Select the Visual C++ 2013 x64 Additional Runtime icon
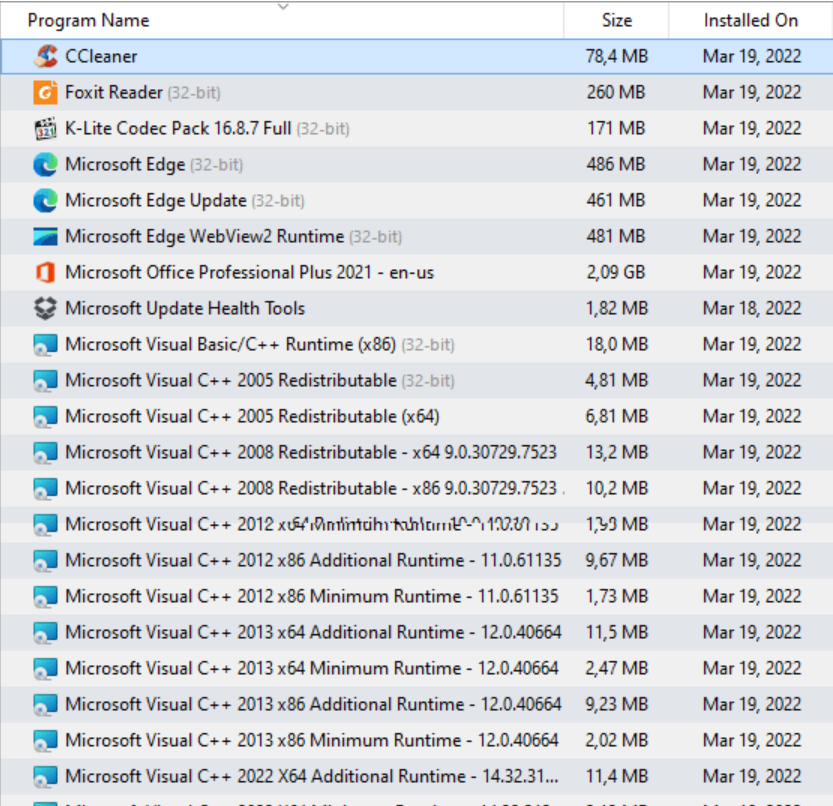833x806 pixels. coord(45,633)
